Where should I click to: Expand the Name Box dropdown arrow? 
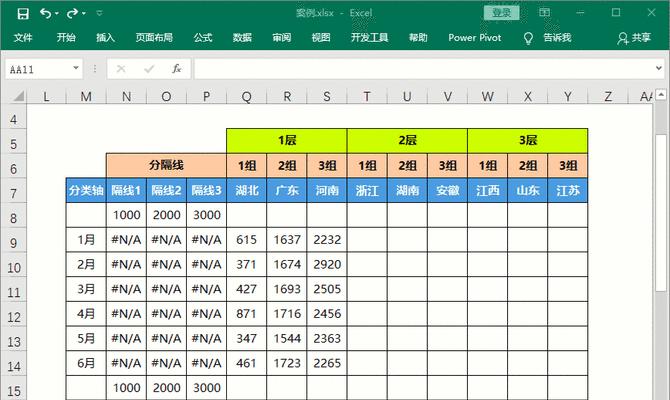(x=76, y=68)
